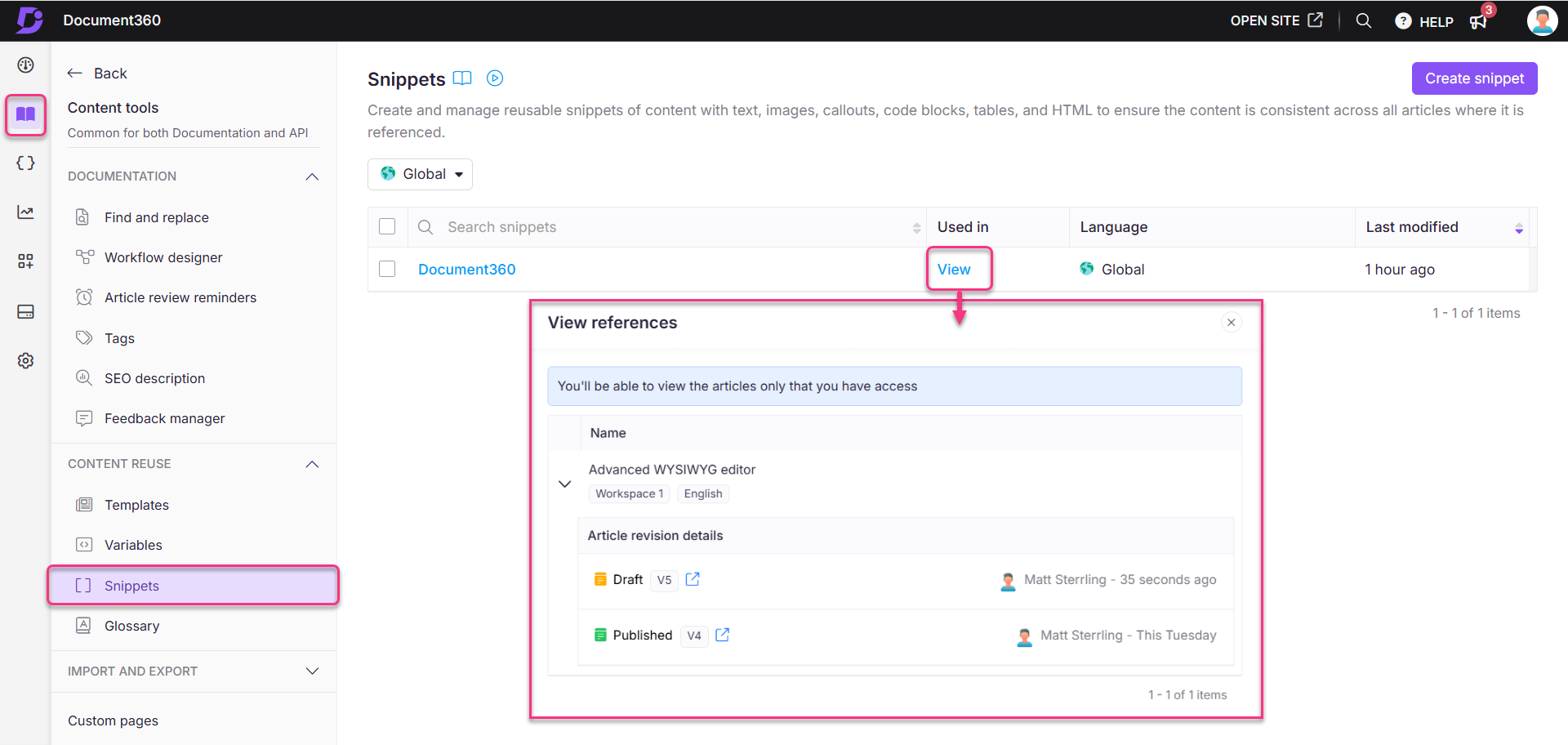
Task: Click Create snippet button
Action: tap(1474, 78)
